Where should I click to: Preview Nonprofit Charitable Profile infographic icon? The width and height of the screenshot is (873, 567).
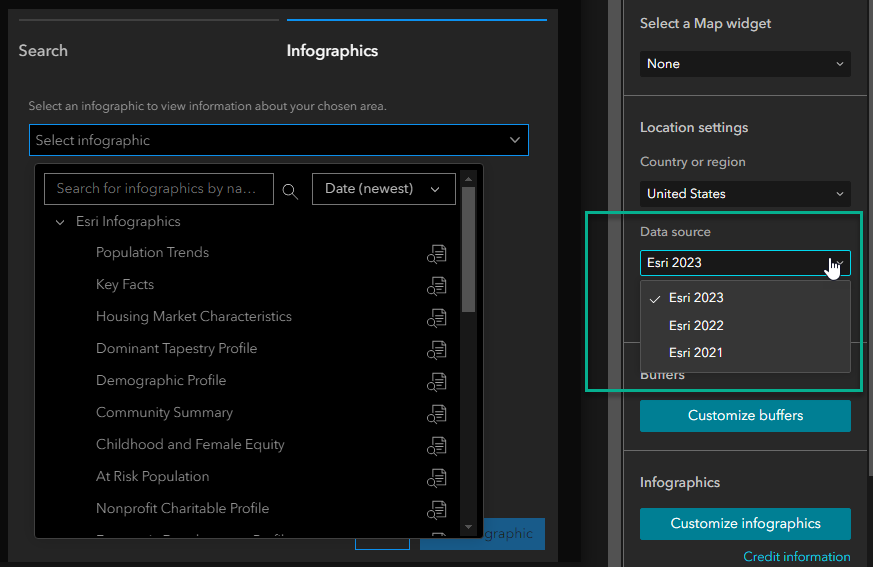click(436, 510)
